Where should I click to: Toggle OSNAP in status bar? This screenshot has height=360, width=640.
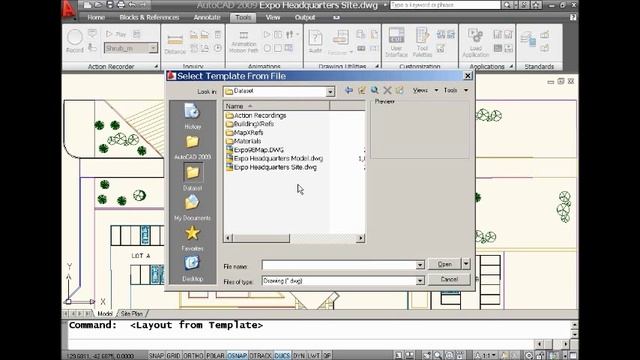coord(237,356)
